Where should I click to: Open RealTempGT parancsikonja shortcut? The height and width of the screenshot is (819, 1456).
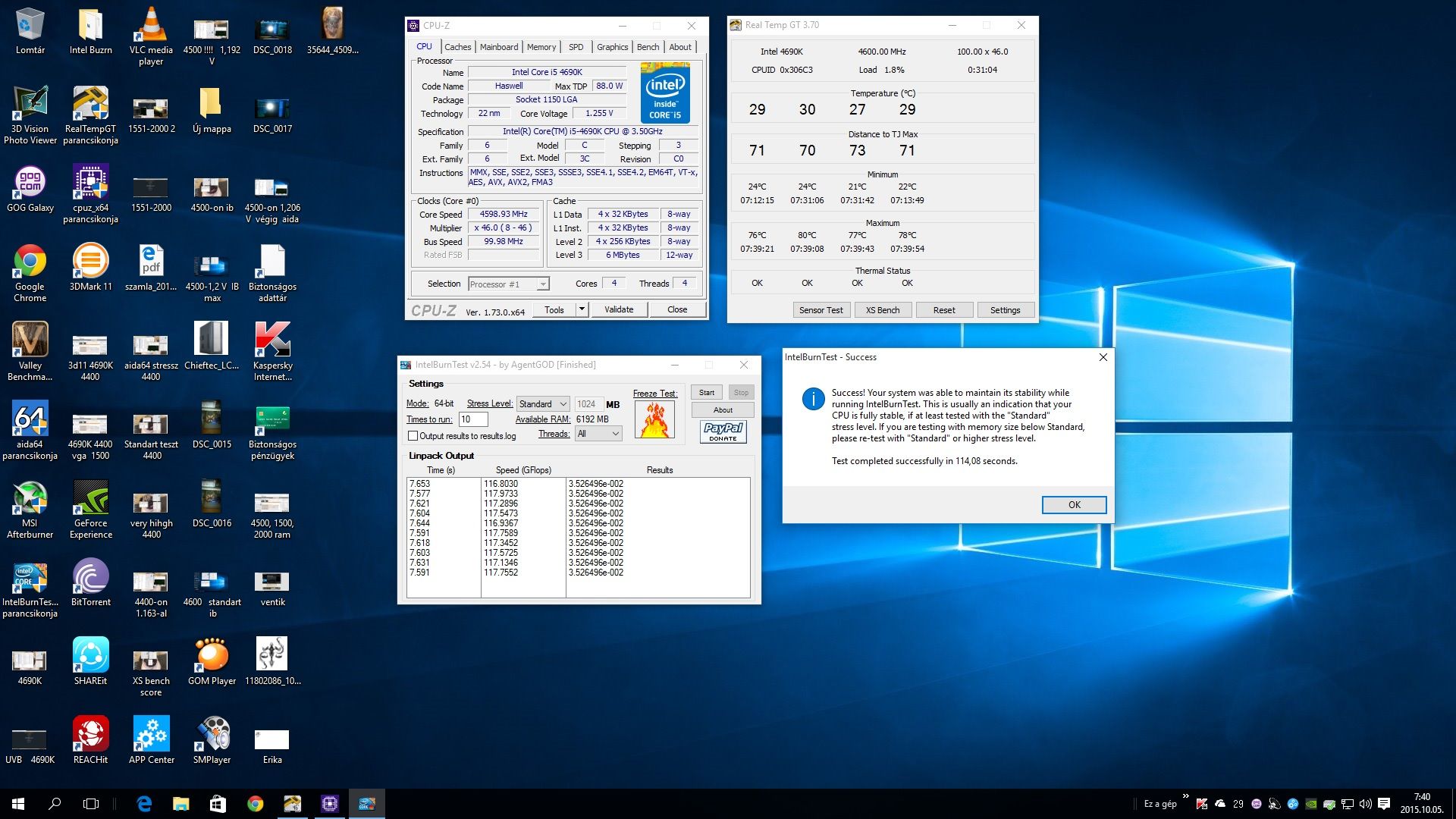tap(90, 115)
